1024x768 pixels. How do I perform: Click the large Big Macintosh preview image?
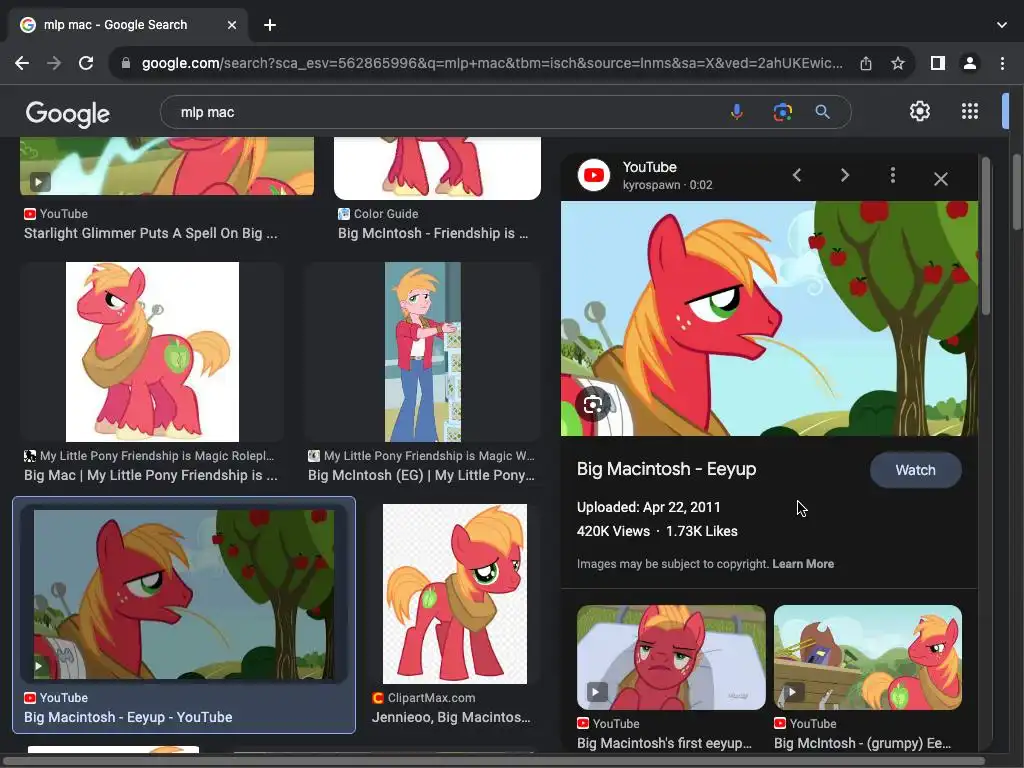(x=769, y=318)
